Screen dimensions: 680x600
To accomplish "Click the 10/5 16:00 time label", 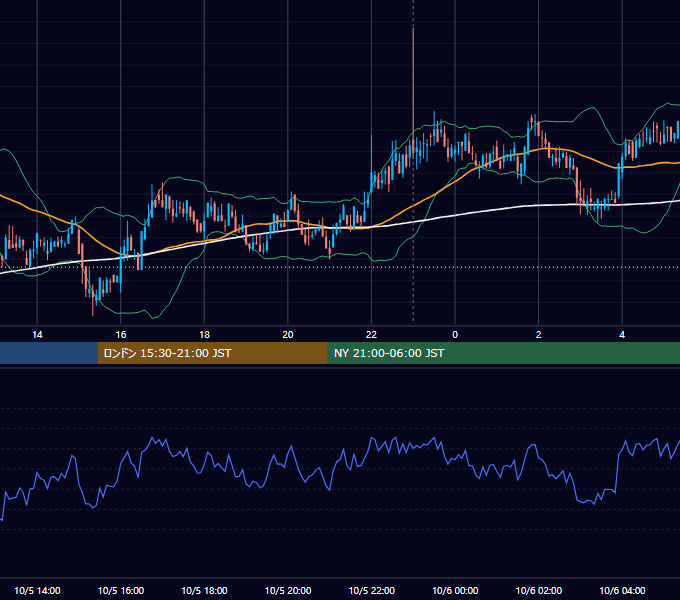I will [121, 590].
